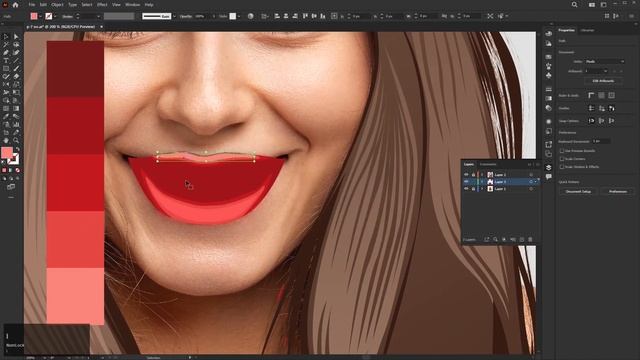
Task: Select the Zoom tool
Action: click(16, 140)
